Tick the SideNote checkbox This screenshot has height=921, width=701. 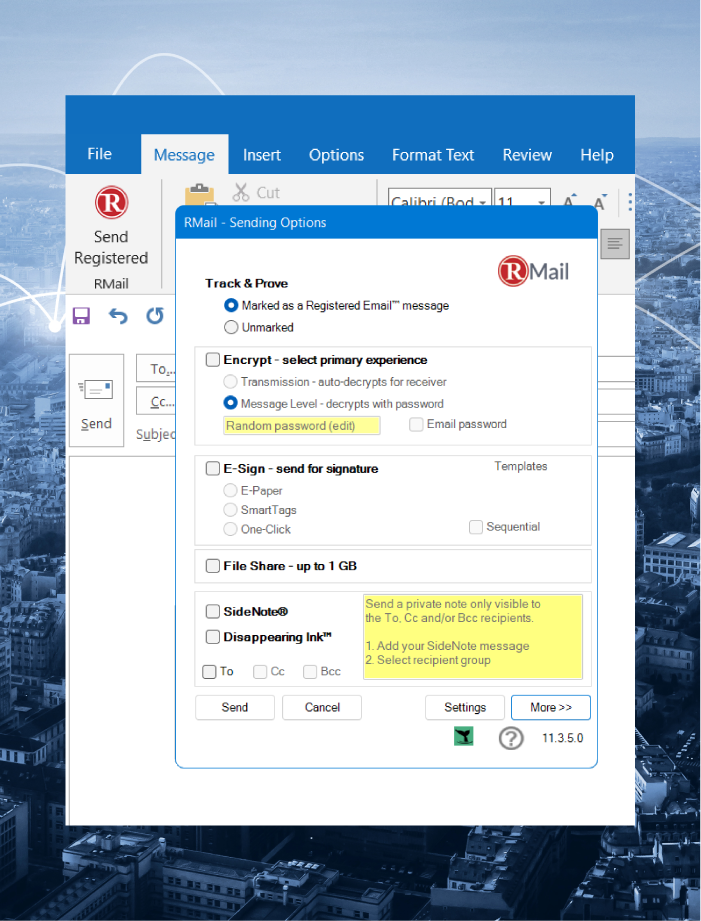[213, 611]
